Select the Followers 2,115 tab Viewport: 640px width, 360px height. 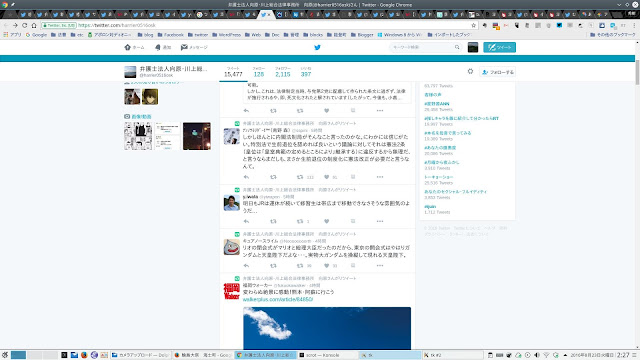(282, 72)
